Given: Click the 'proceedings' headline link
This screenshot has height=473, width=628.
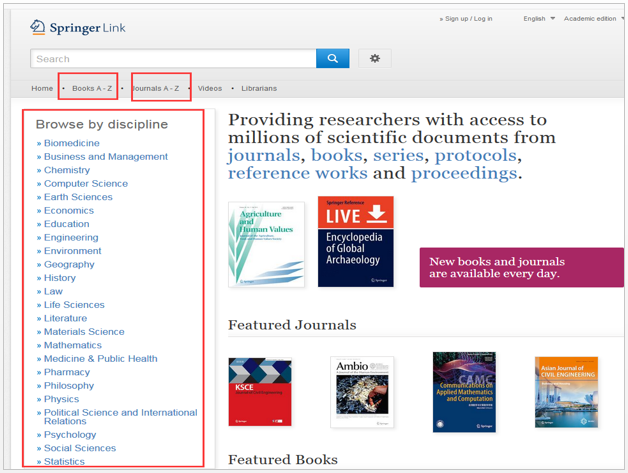Looking at the screenshot, I should (464, 173).
